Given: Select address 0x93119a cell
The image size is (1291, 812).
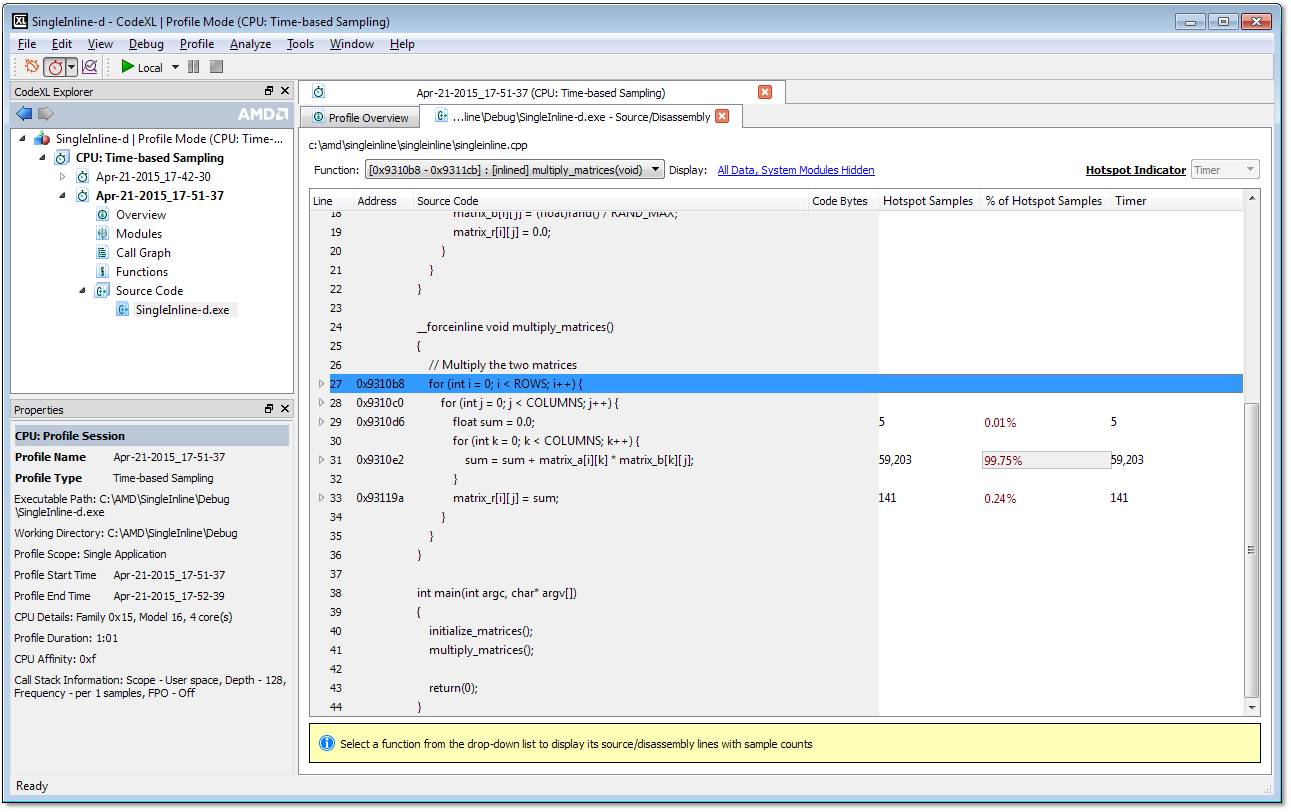Looking at the screenshot, I should (384, 498).
